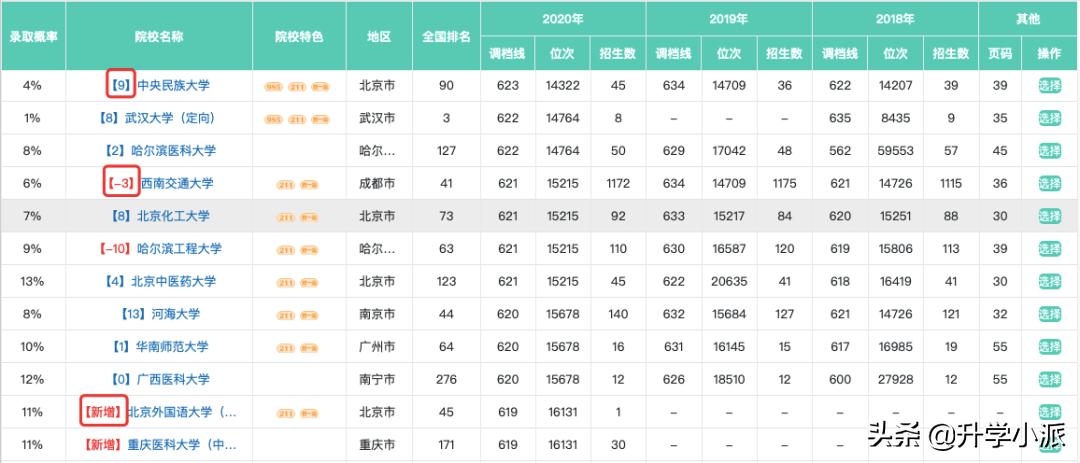Click the 2018年 group header
Viewport: 1080px width, 463px height.
[895, 19]
